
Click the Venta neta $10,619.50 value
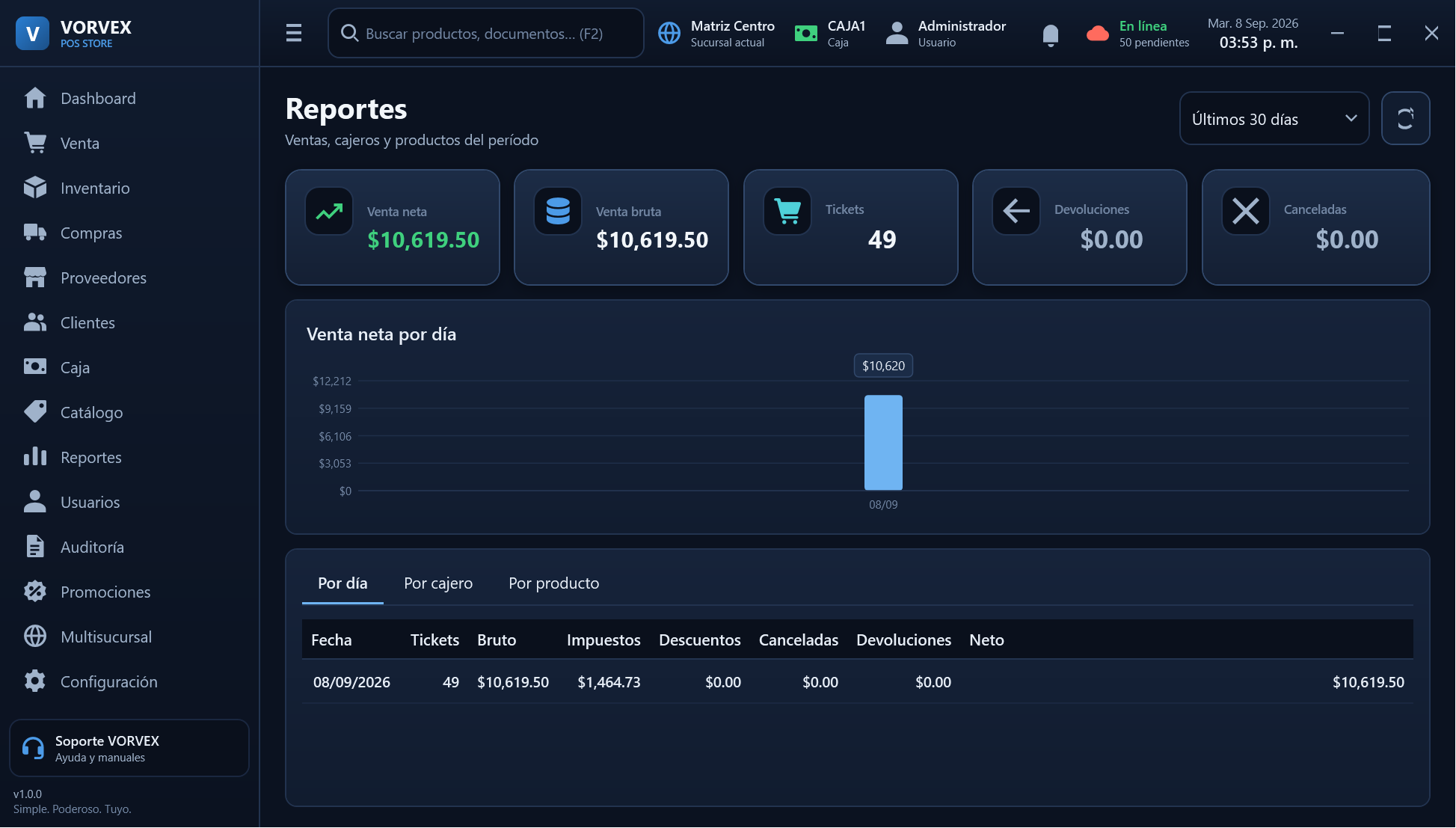423,239
